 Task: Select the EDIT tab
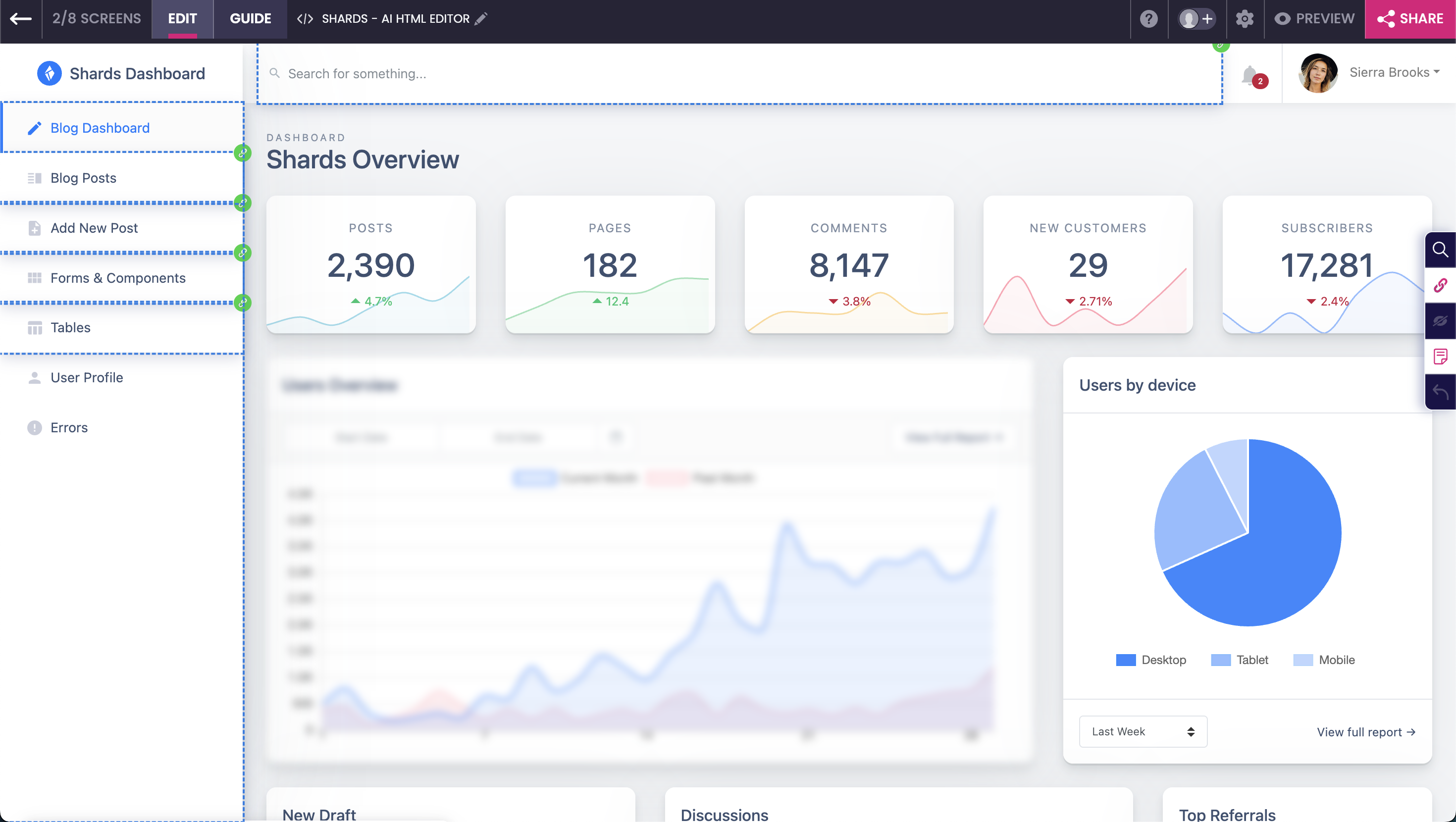182,19
